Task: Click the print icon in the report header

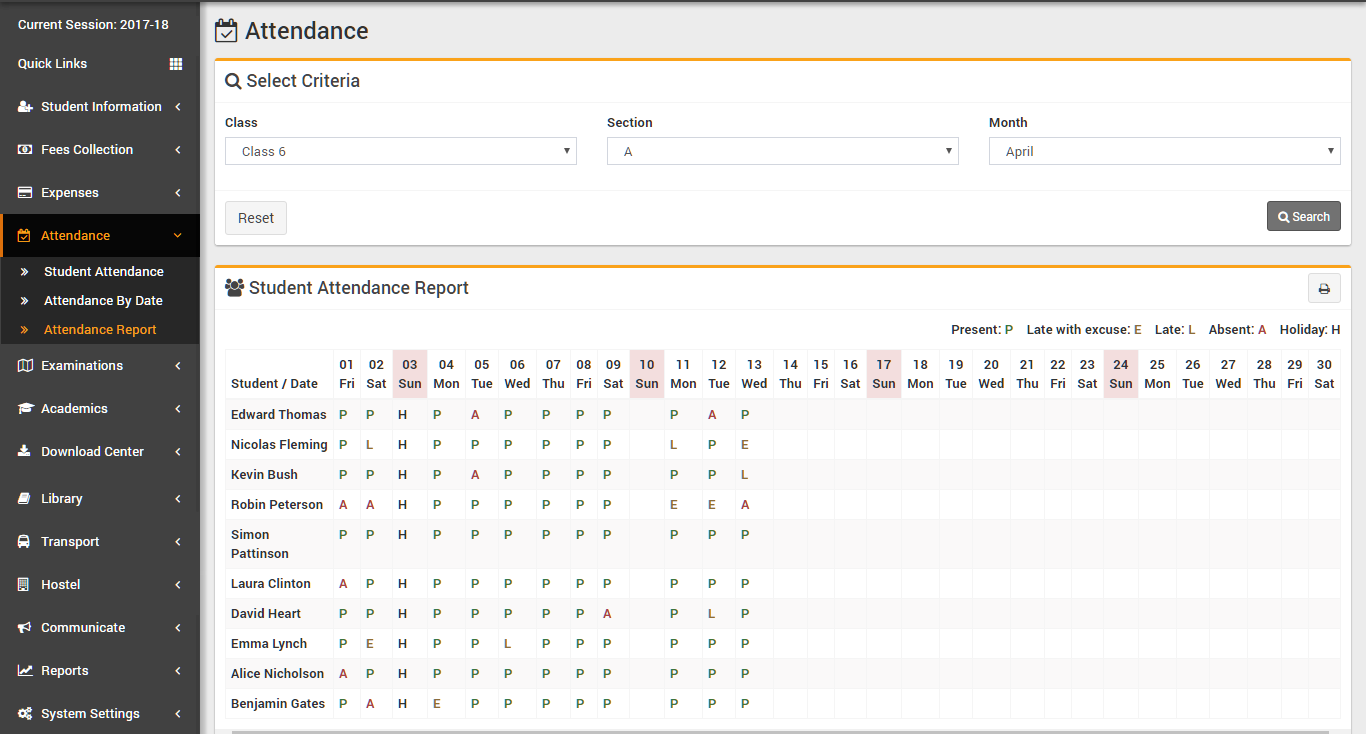Action: click(x=1324, y=288)
